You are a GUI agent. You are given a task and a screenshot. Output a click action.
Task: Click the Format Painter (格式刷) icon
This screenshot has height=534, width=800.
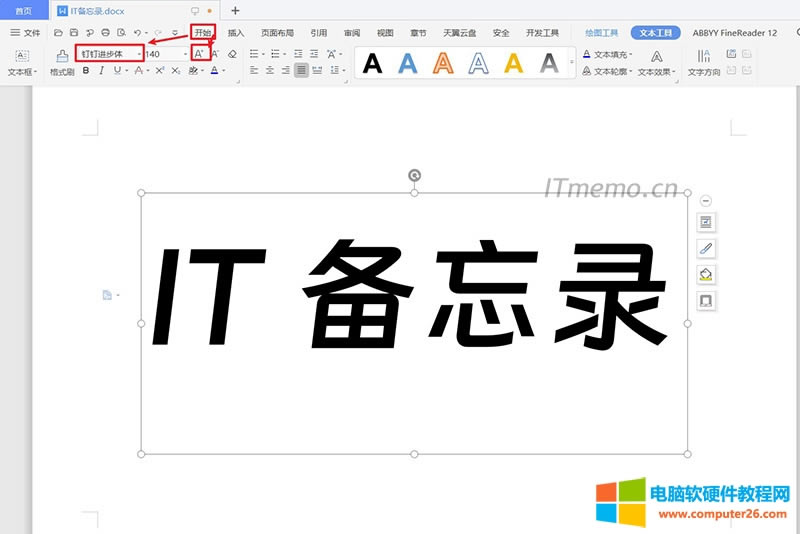pos(62,56)
